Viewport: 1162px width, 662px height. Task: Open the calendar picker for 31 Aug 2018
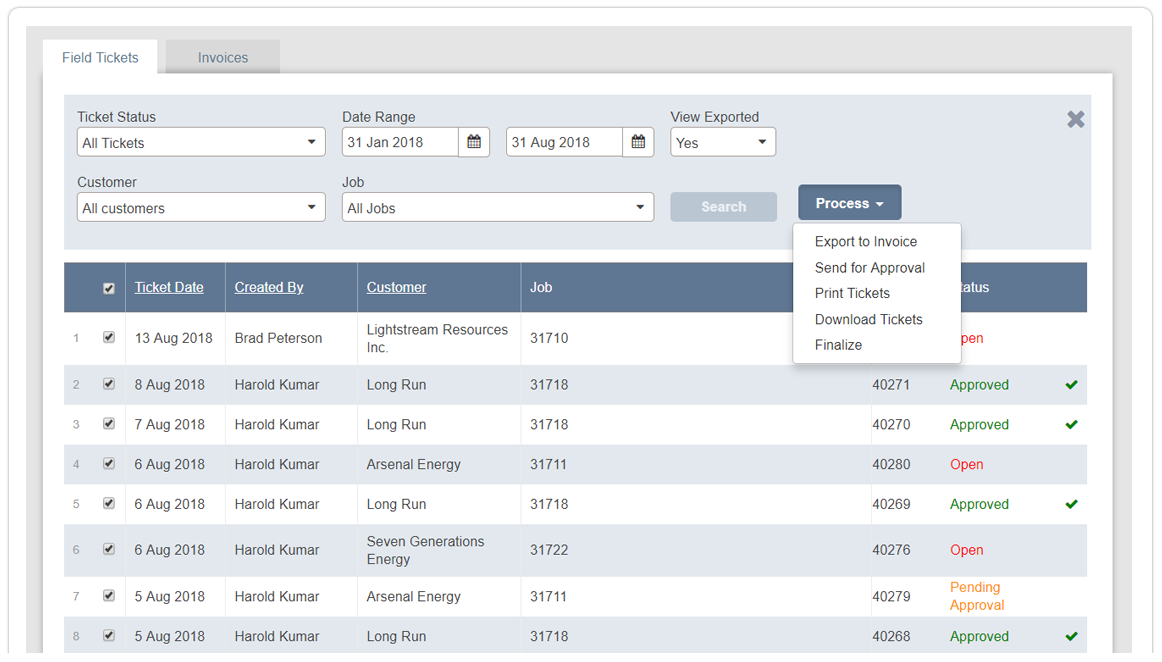point(638,142)
